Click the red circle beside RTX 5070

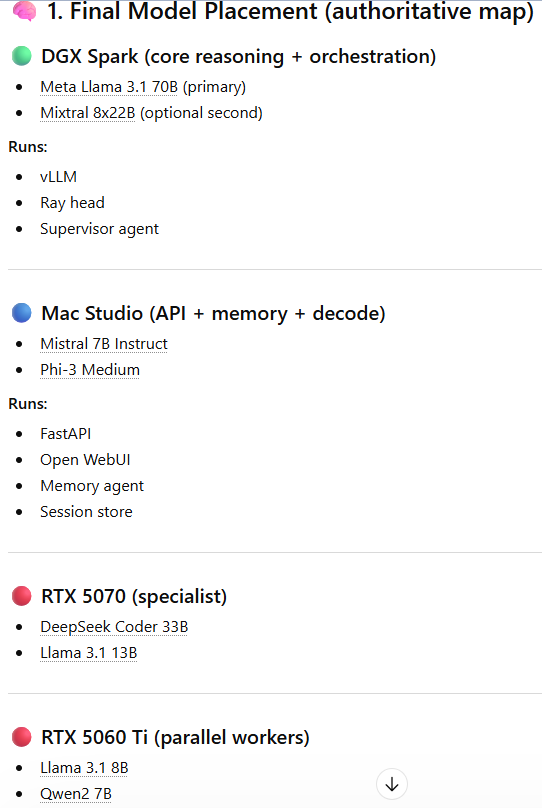22,596
